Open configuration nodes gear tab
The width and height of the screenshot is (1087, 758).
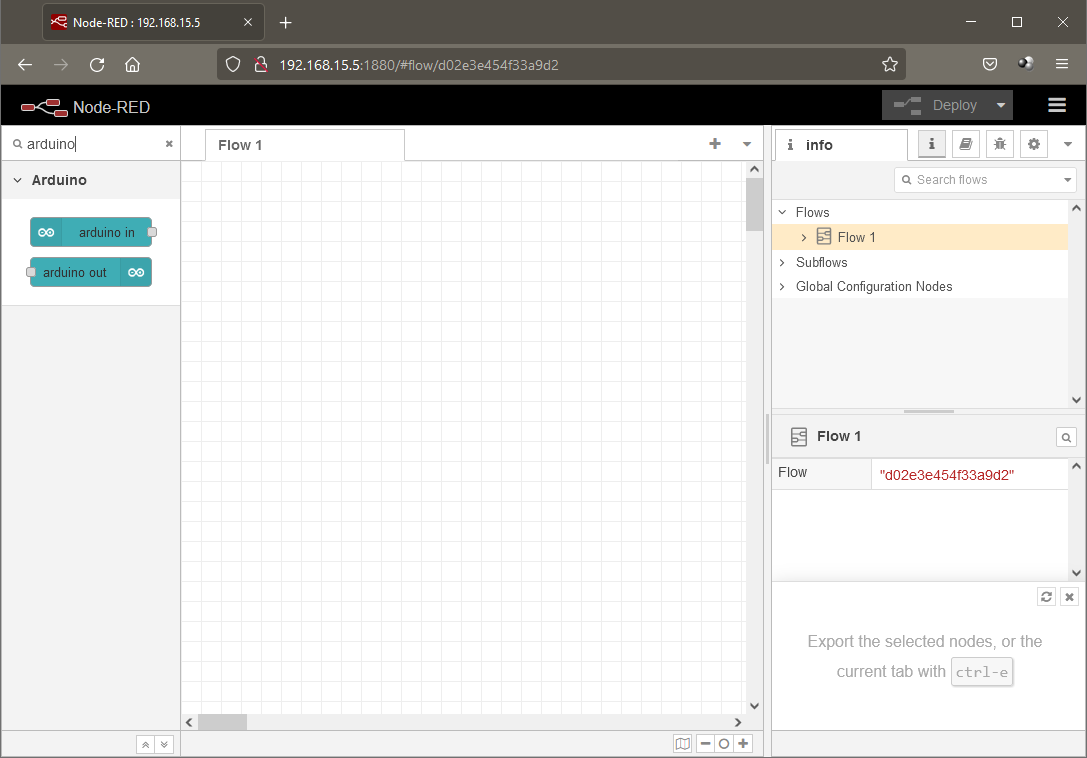coord(1034,144)
